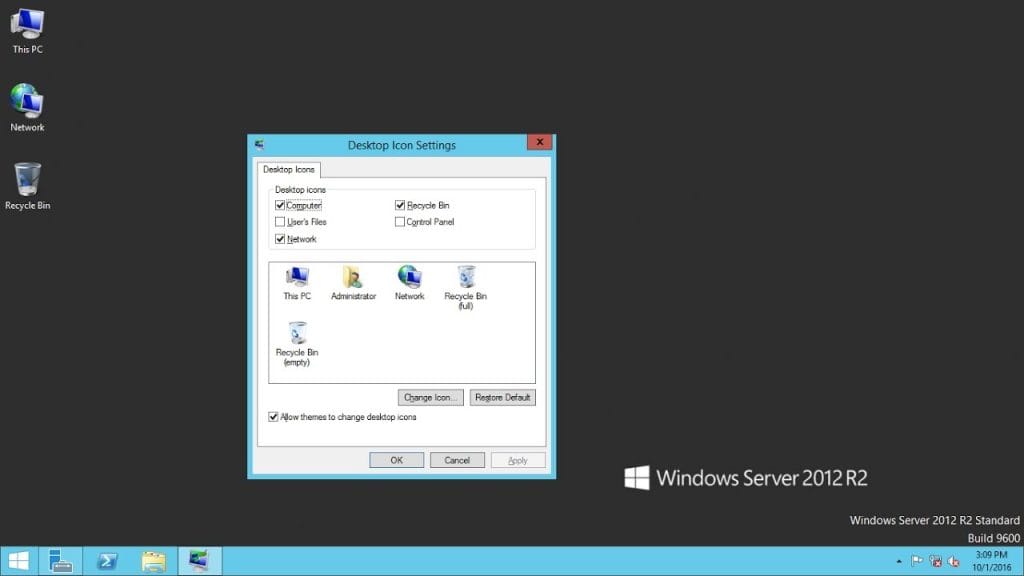Enable the User's Files checkbox
This screenshot has height=576, width=1024.
click(x=280, y=222)
